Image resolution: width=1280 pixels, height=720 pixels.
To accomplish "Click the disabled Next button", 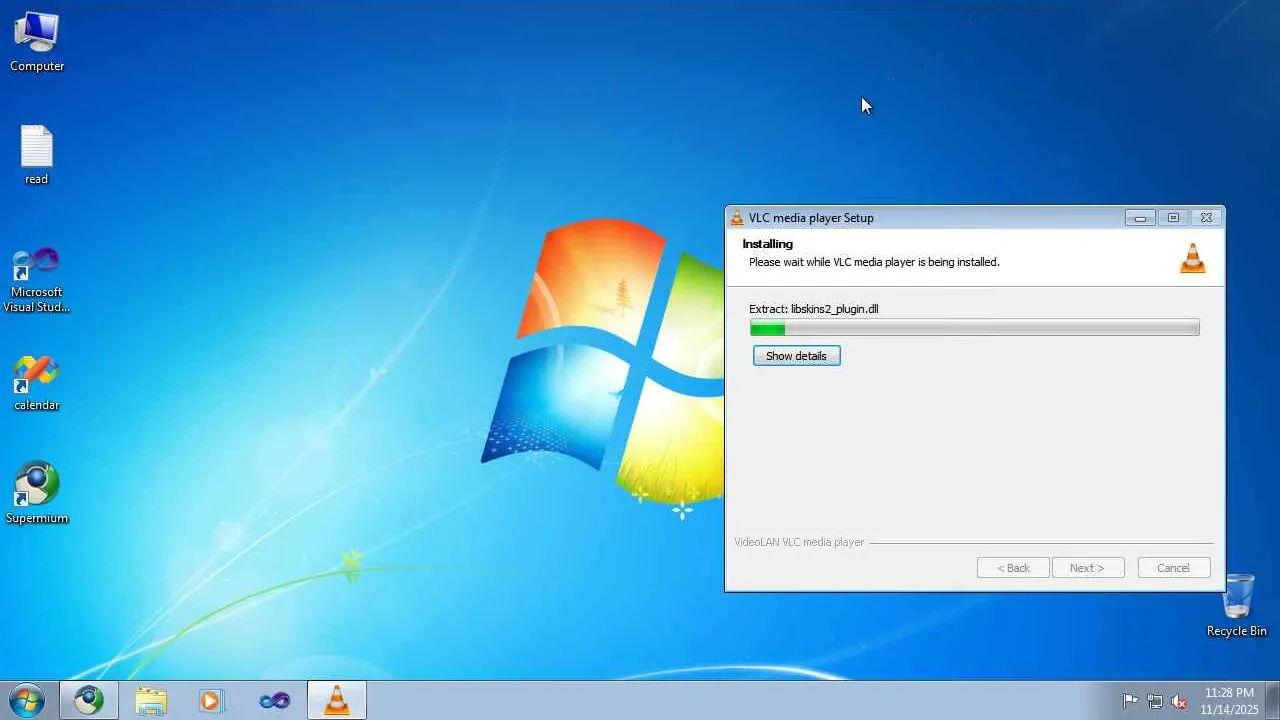I will tap(1087, 568).
